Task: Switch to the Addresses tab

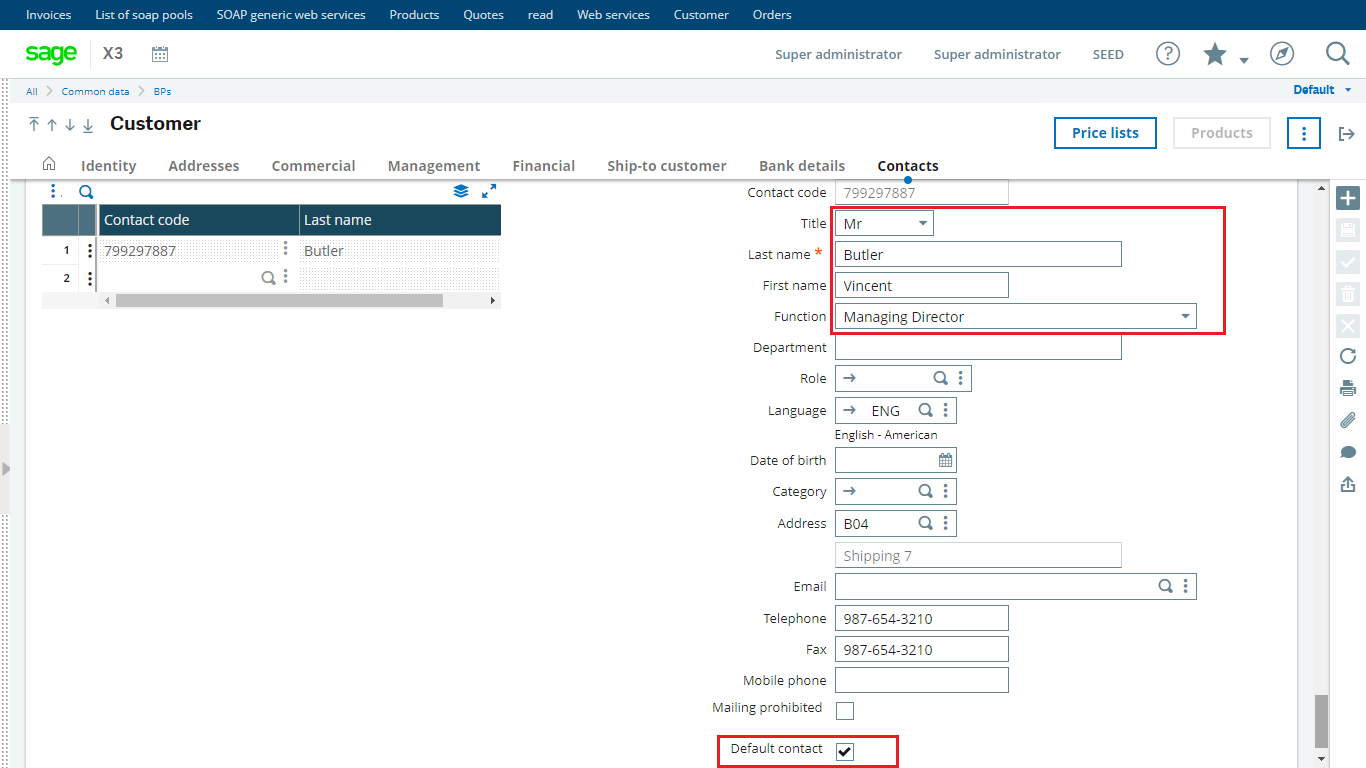Action: click(204, 166)
